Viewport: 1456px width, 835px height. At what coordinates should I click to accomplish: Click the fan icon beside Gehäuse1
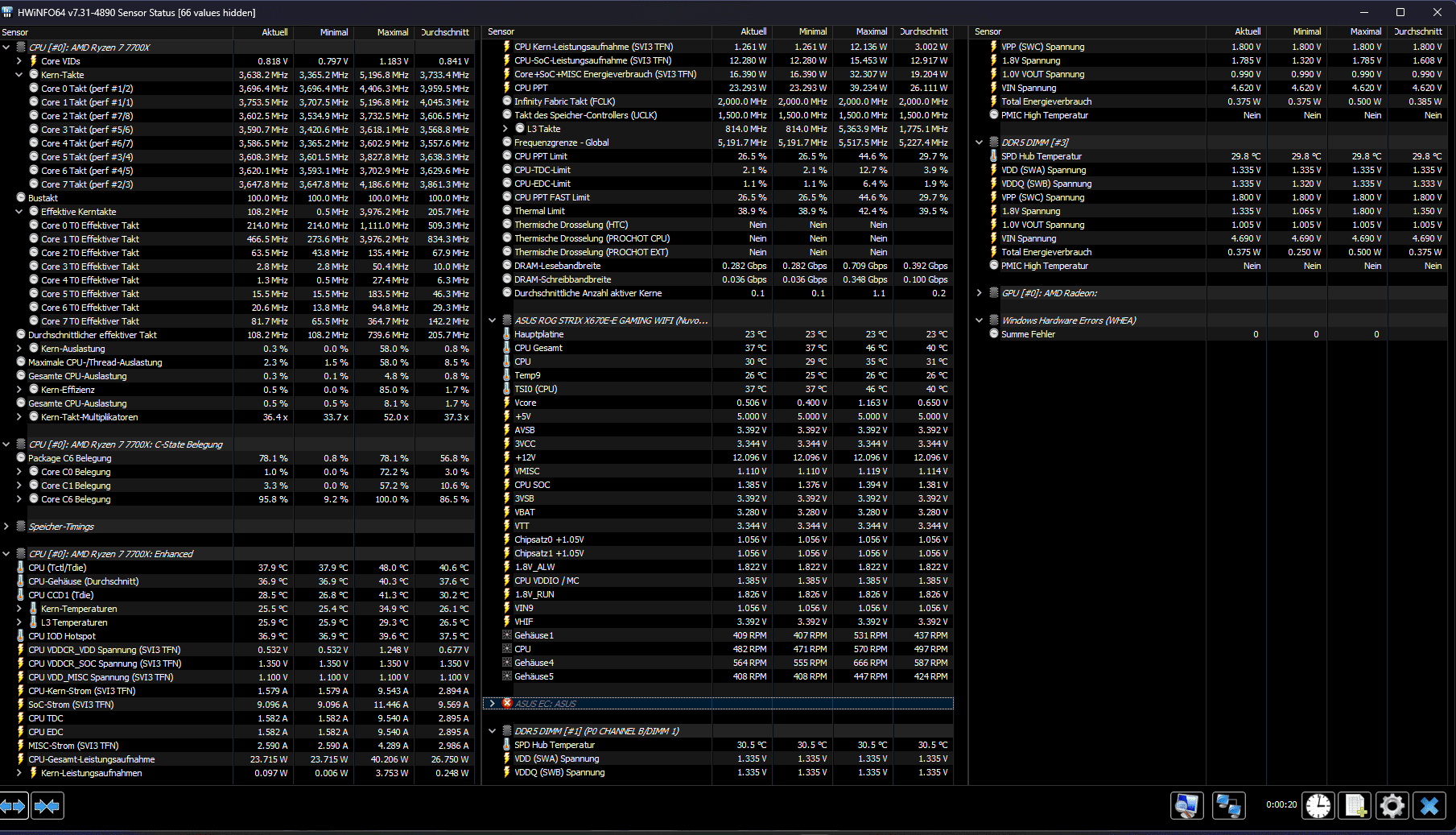coord(507,635)
